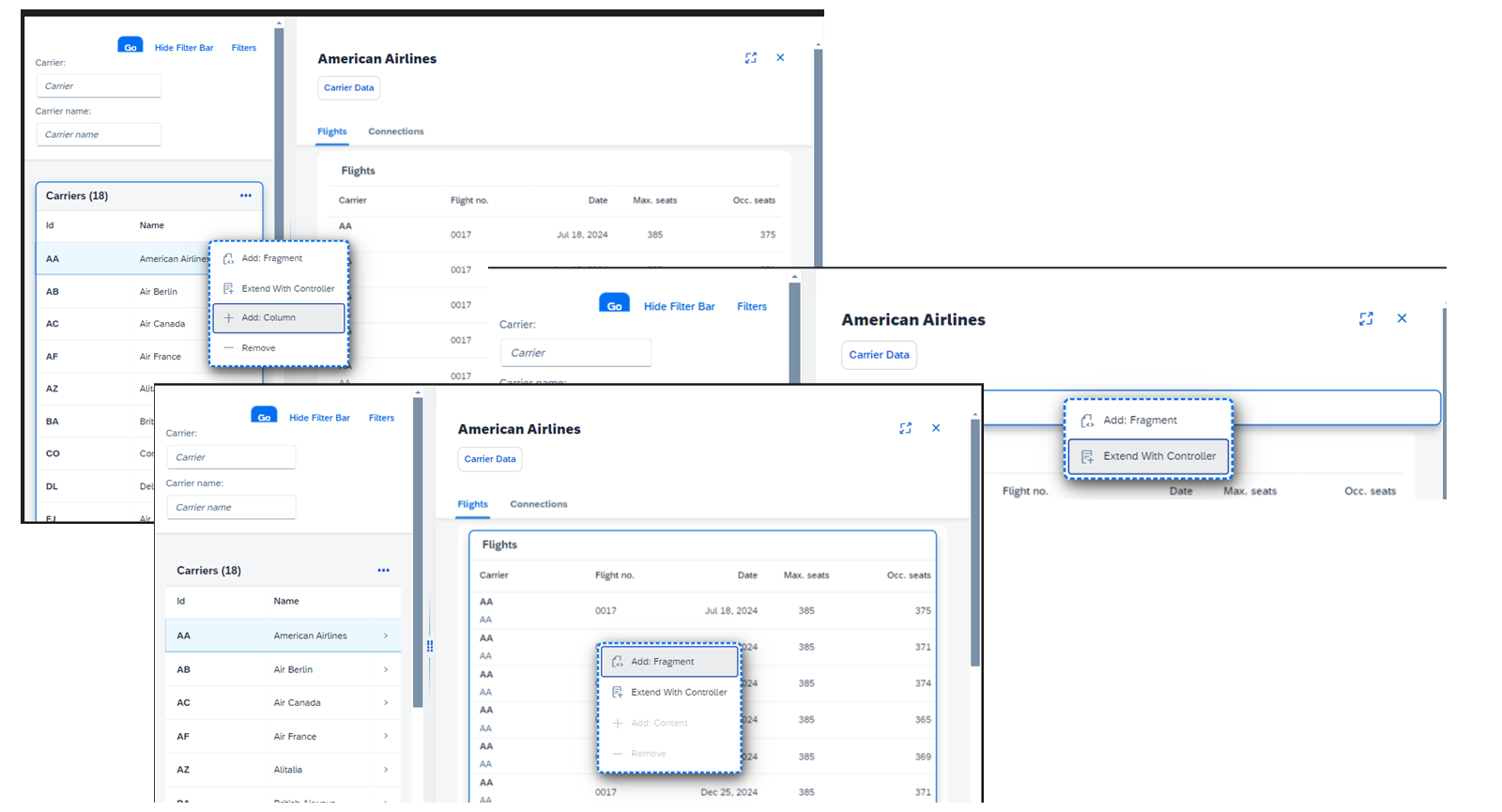Click detail panel vertical scrollbar in bottom window
The image size is (1502, 812).
pyautogui.click(x=975, y=543)
